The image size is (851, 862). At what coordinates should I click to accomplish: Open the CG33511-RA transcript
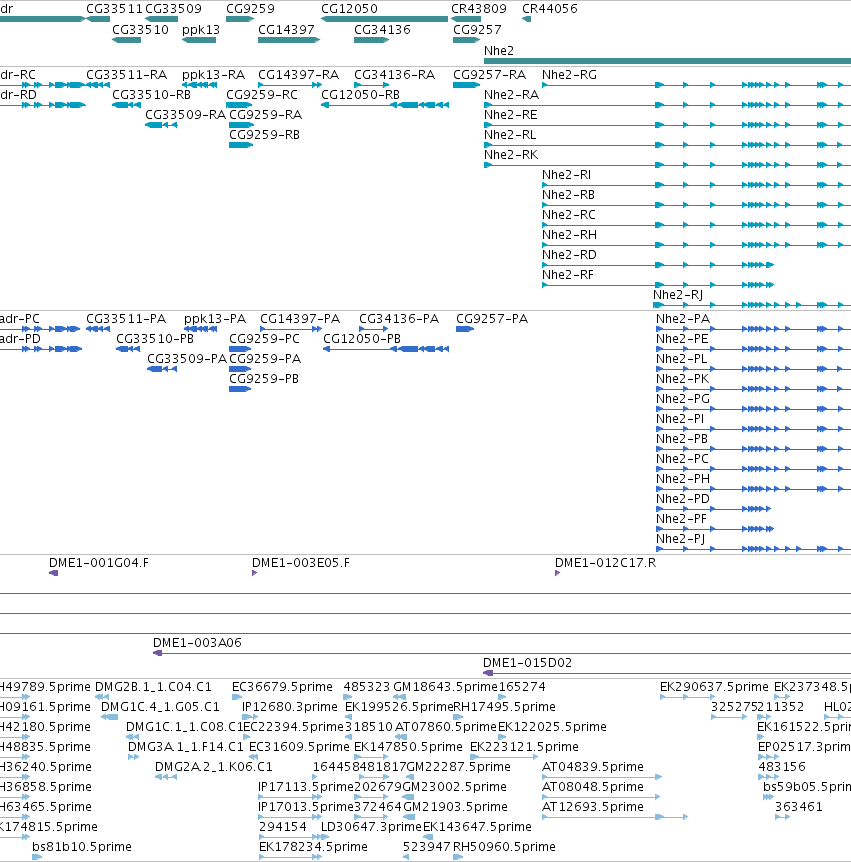click(x=126, y=75)
